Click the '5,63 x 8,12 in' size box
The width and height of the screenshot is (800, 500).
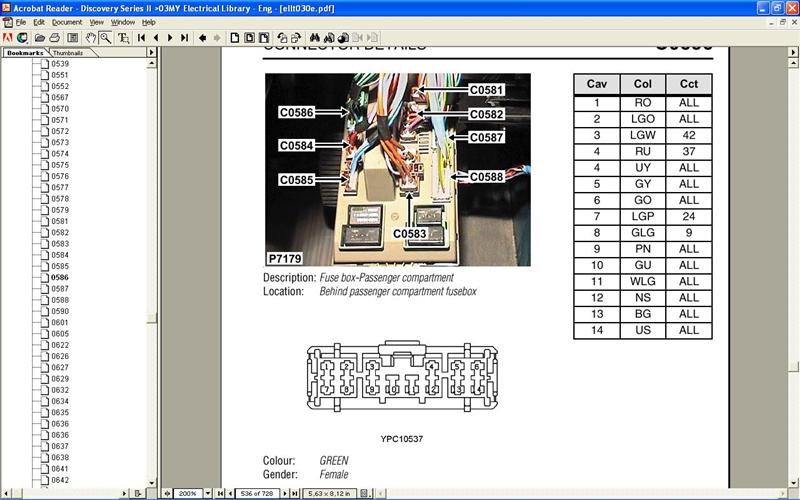(330, 493)
